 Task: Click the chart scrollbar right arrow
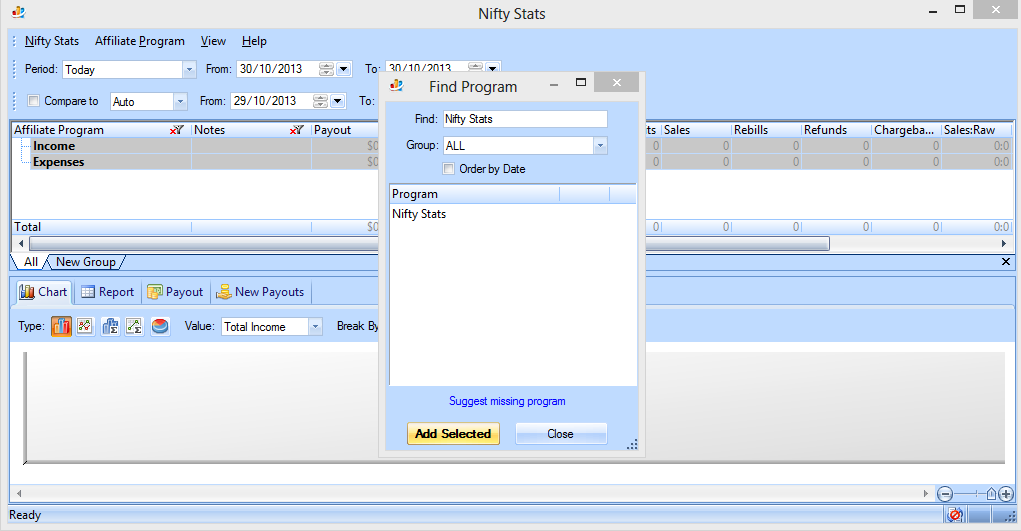tap(925, 494)
